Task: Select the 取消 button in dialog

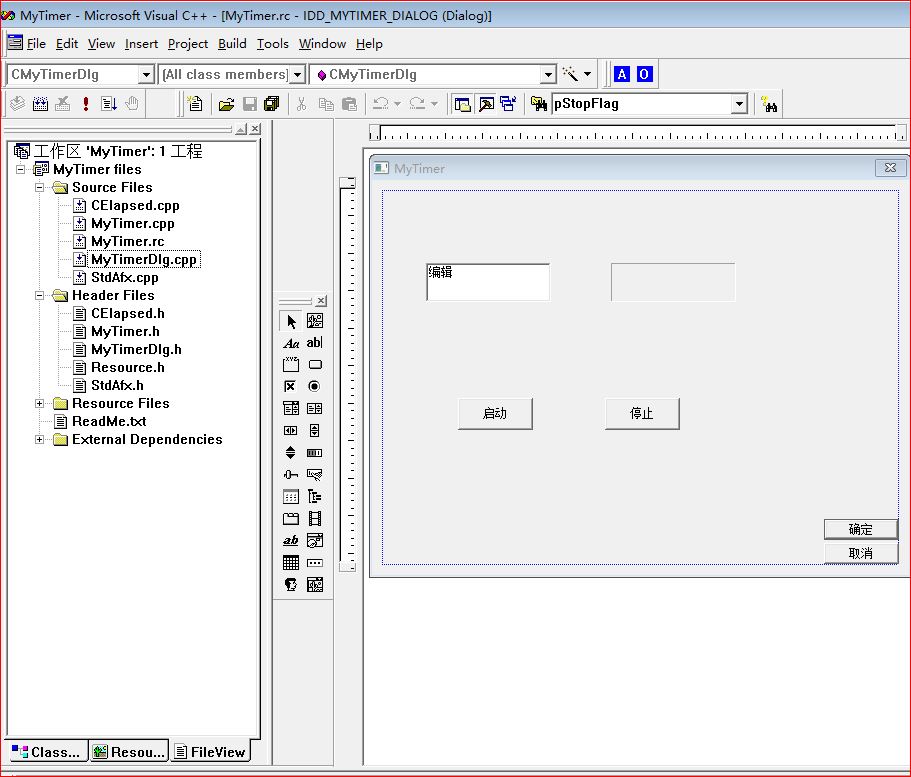Action: [860, 553]
